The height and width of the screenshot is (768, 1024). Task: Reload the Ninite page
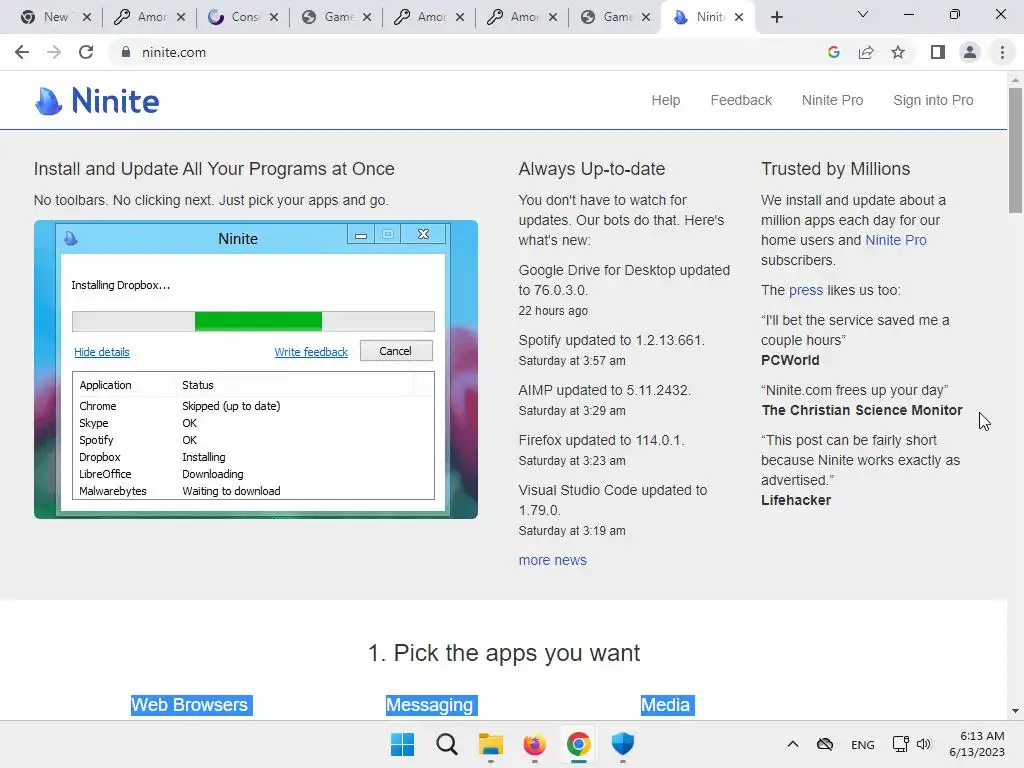tap(86, 52)
